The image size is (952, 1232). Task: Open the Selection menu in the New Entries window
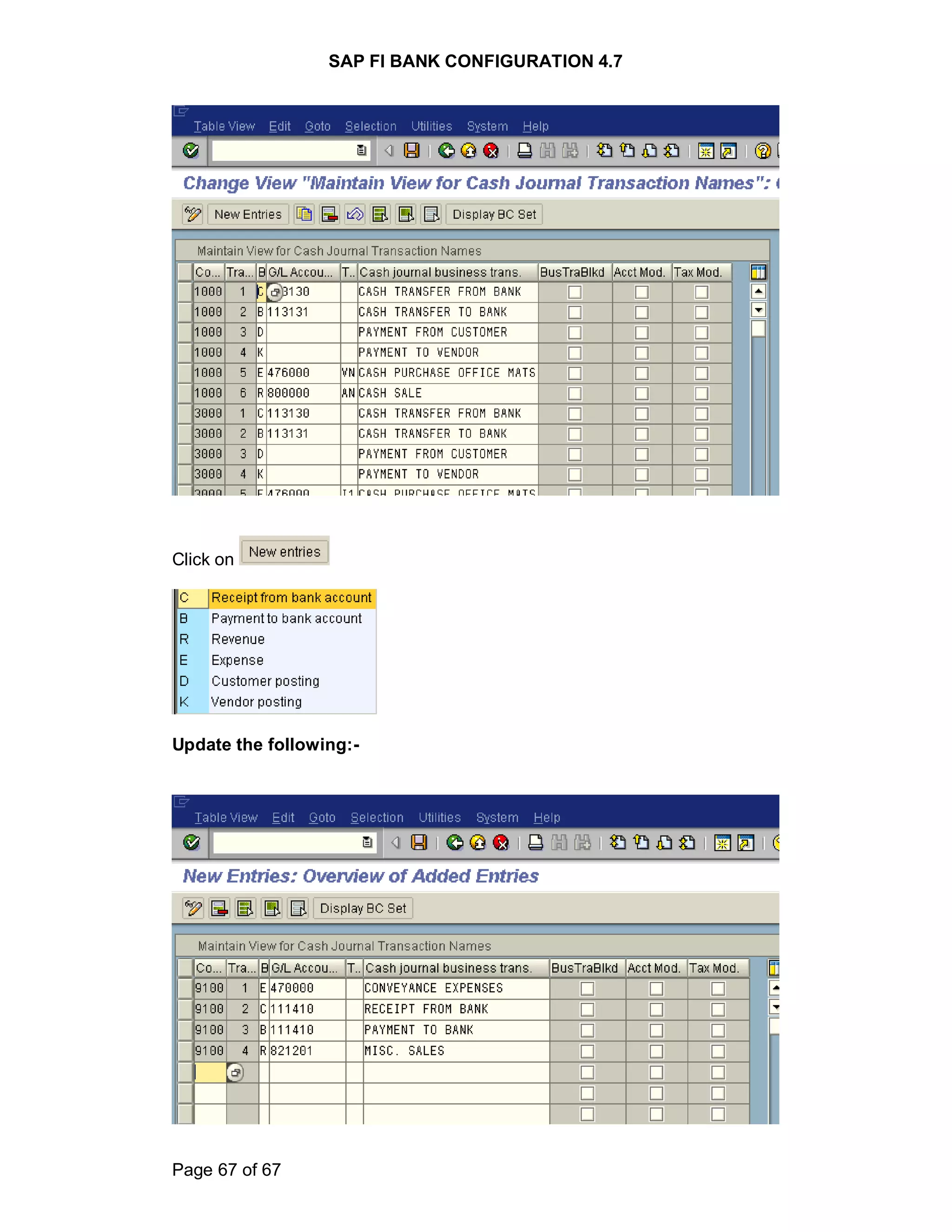click(x=377, y=817)
